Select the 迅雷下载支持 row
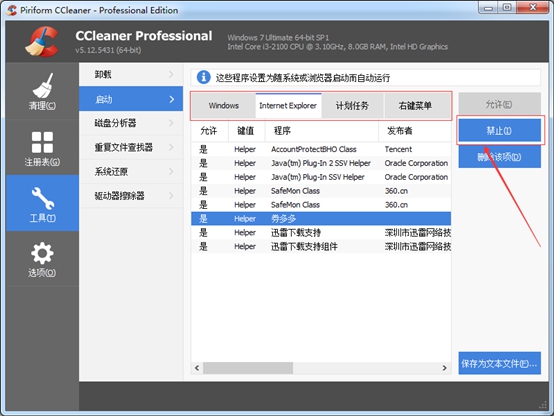The height and width of the screenshot is (416, 554). [x=321, y=232]
